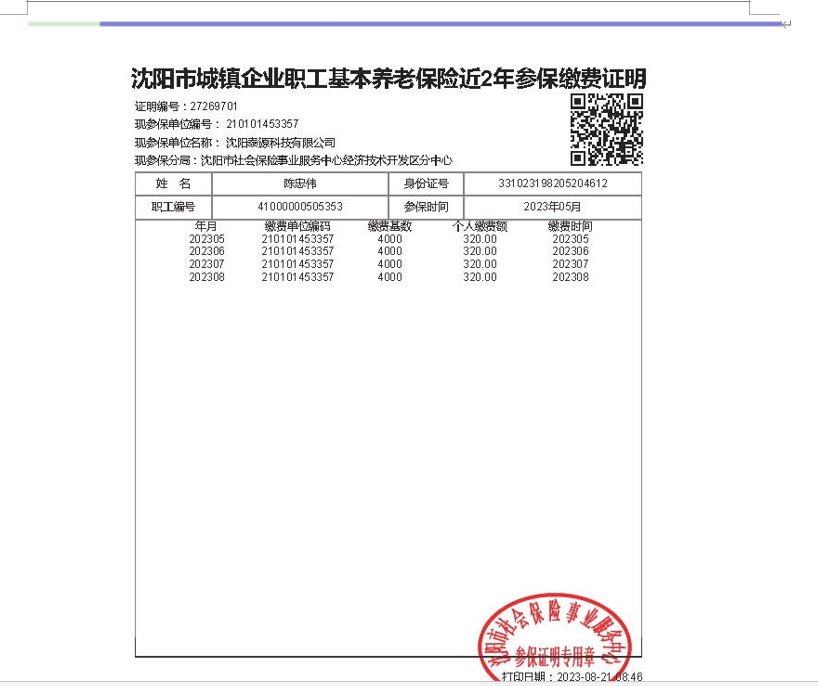Select the name cell 陈忠伟

(300, 184)
